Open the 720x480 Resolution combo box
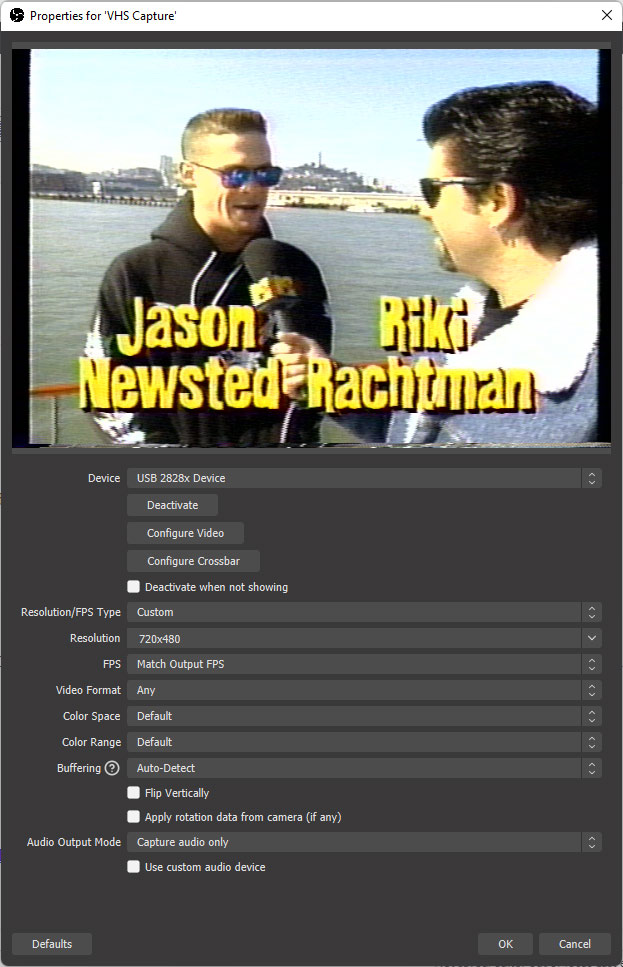623x967 pixels. (x=364, y=638)
